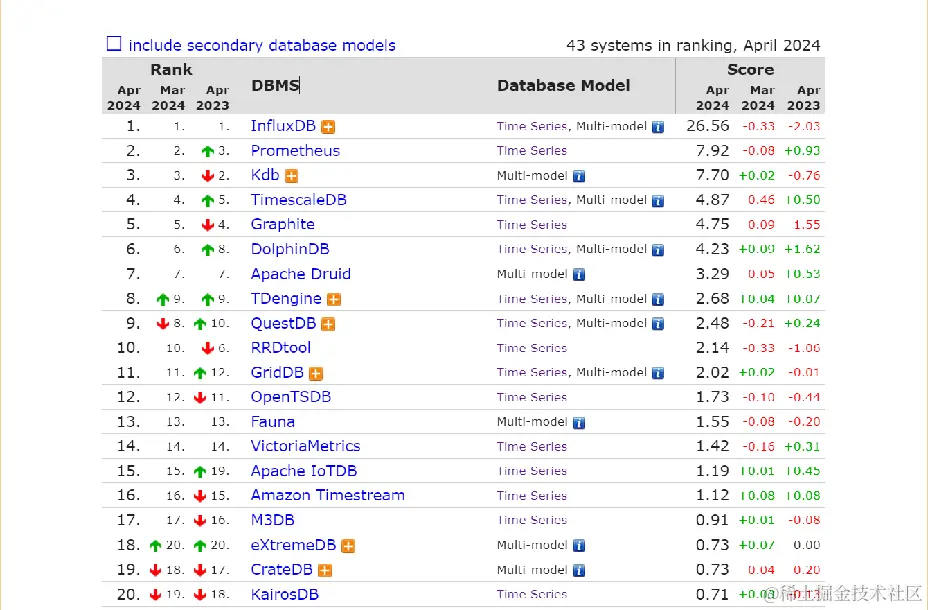The width and height of the screenshot is (929, 610).
Task: Open the Prometheus link
Action: point(295,150)
